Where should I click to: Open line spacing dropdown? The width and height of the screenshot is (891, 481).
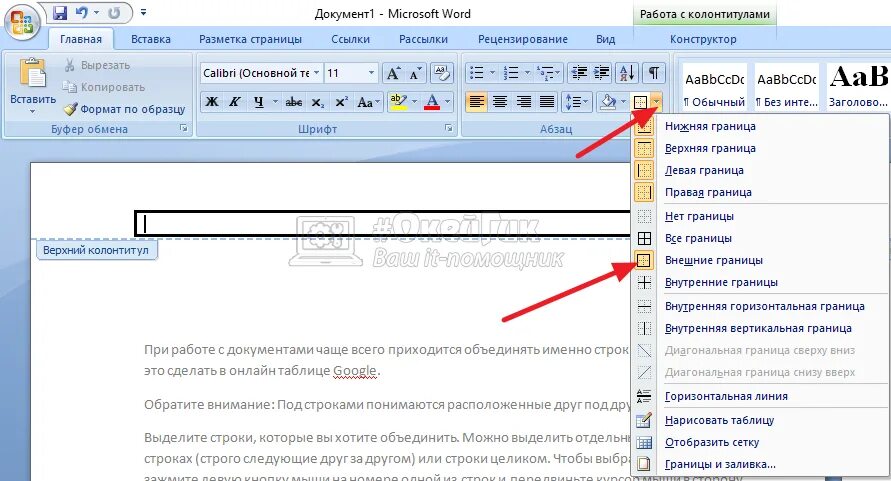576,102
